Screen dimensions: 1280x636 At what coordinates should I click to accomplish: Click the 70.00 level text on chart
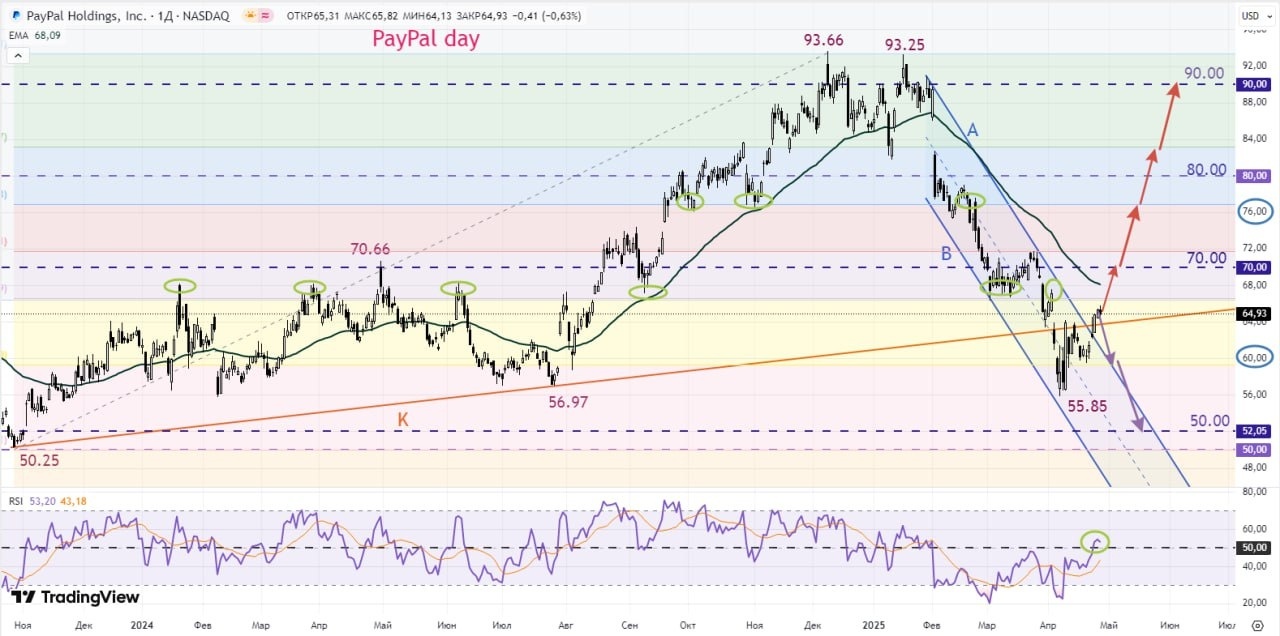coord(1206,258)
